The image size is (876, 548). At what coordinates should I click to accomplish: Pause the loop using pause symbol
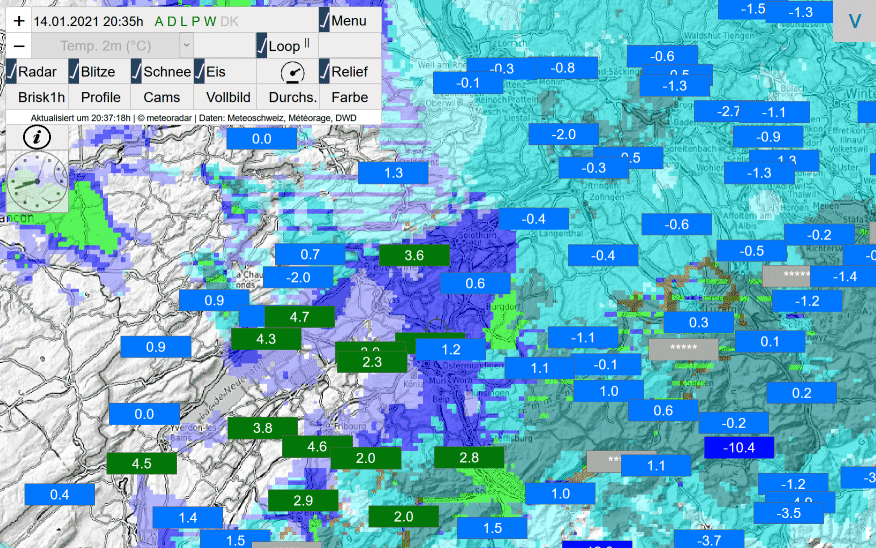click(x=307, y=44)
